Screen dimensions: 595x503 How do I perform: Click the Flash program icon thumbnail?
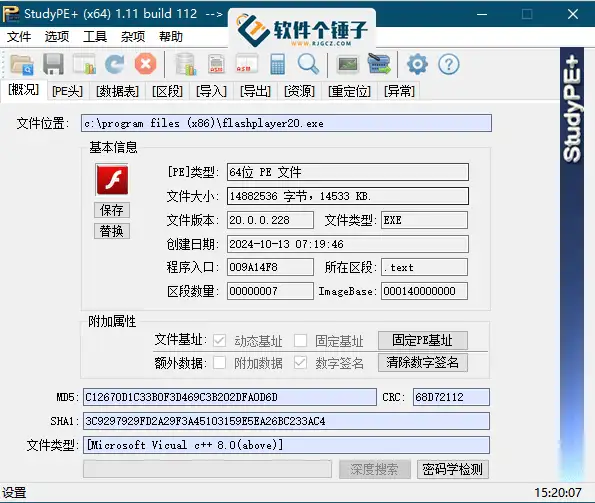coord(112,180)
